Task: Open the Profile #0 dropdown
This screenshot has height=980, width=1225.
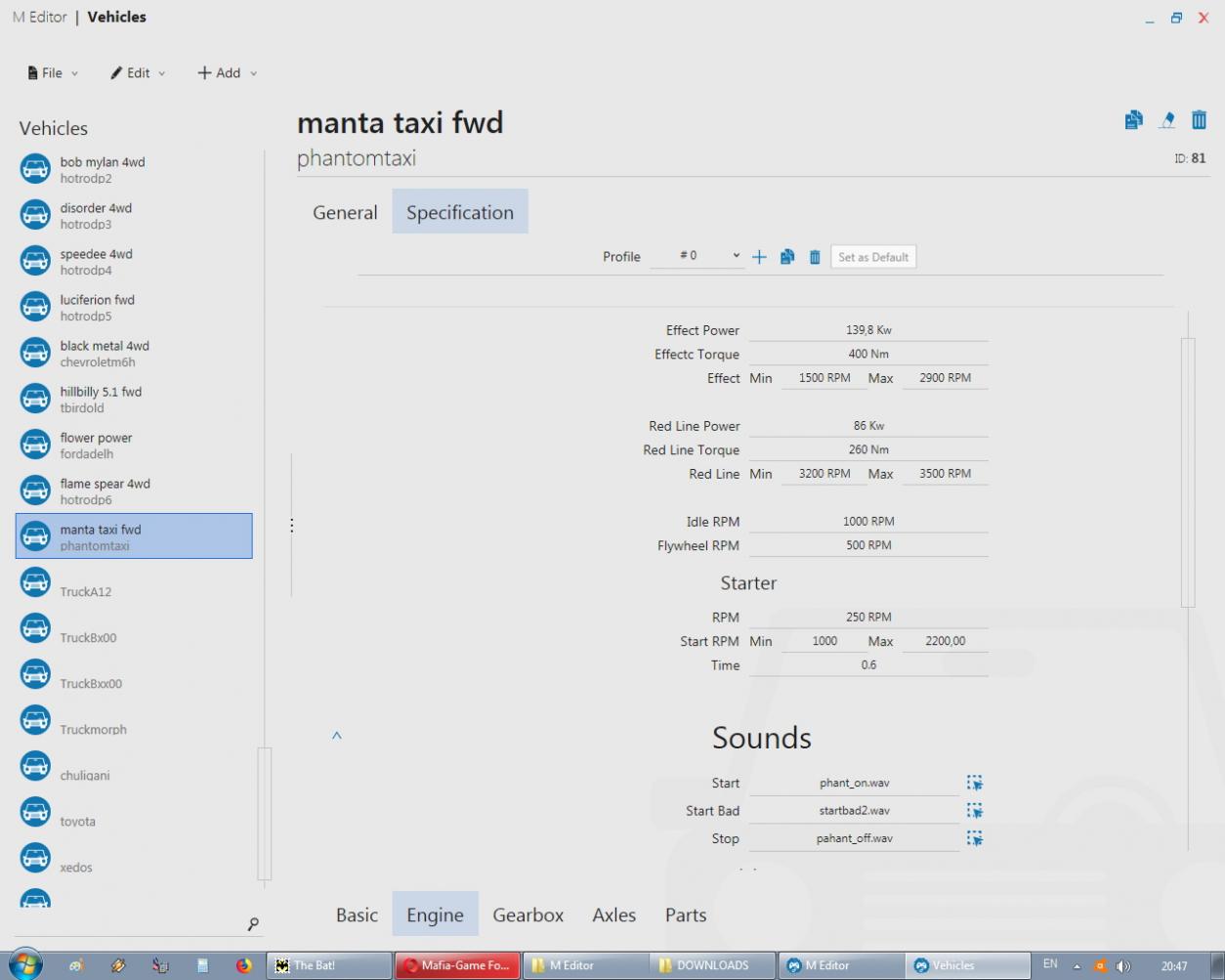Action: (697, 256)
